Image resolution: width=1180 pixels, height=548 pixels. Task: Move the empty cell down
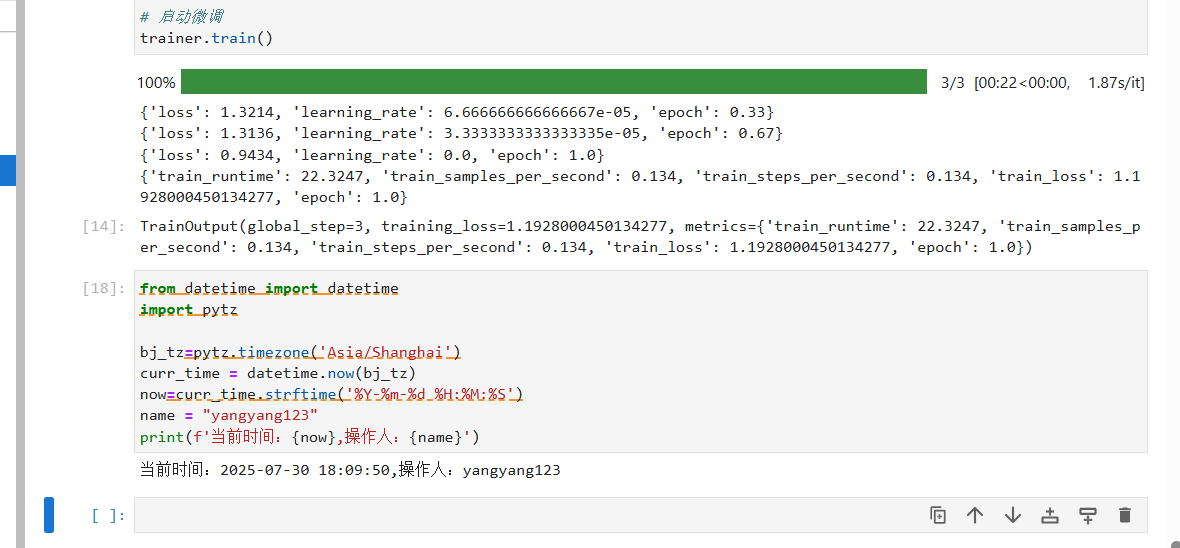tap(1012, 515)
